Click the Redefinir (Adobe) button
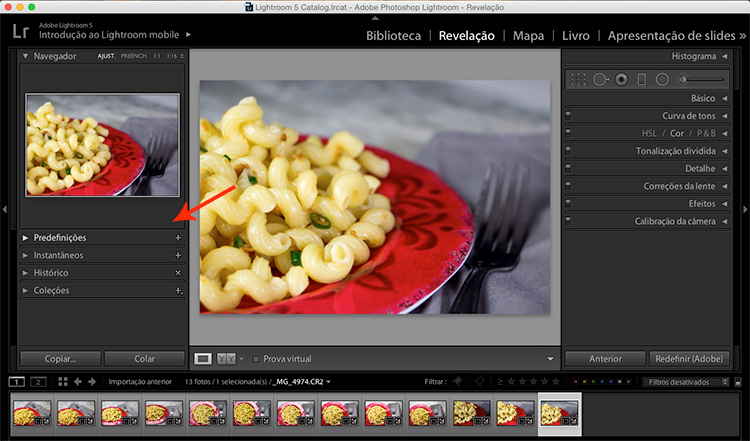 coord(689,358)
